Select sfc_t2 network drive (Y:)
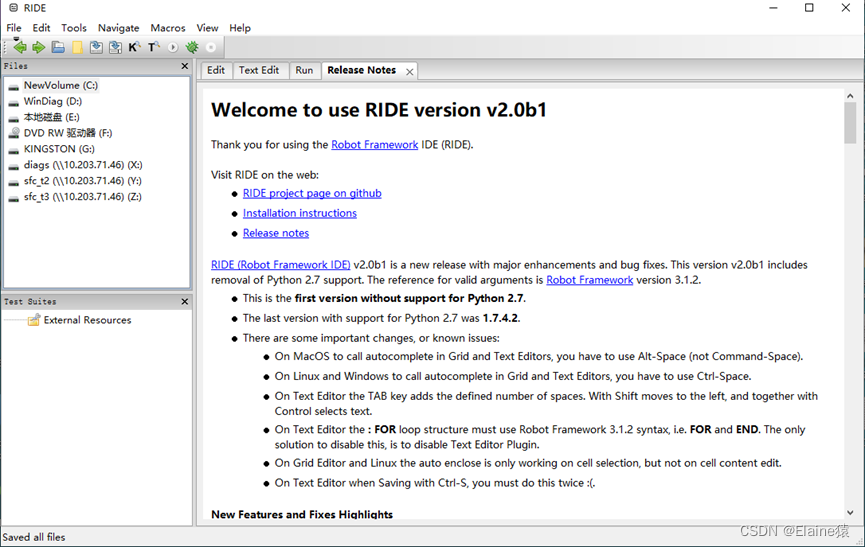Image resolution: width=865 pixels, height=547 pixels. coord(83,181)
